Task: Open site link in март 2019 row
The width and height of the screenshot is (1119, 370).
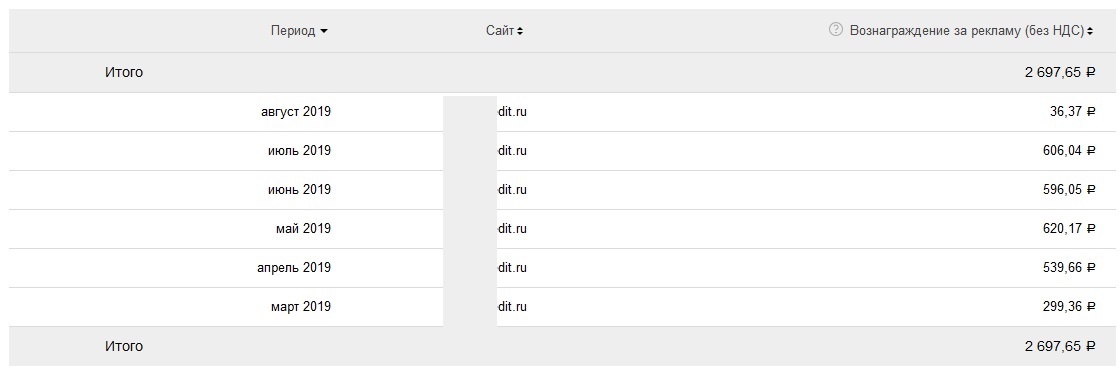Action: (x=512, y=306)
